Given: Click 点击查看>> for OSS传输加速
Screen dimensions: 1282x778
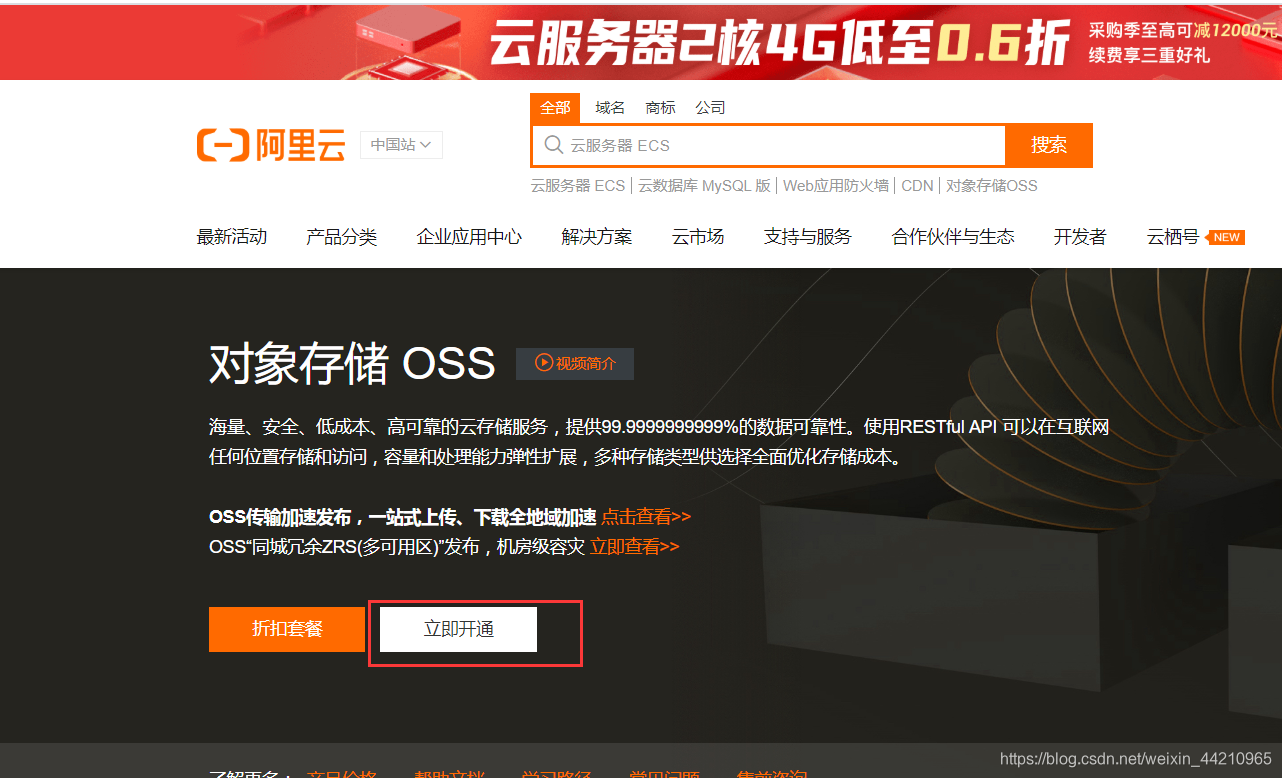Looking at the screenshot, I should coord(646,517).
